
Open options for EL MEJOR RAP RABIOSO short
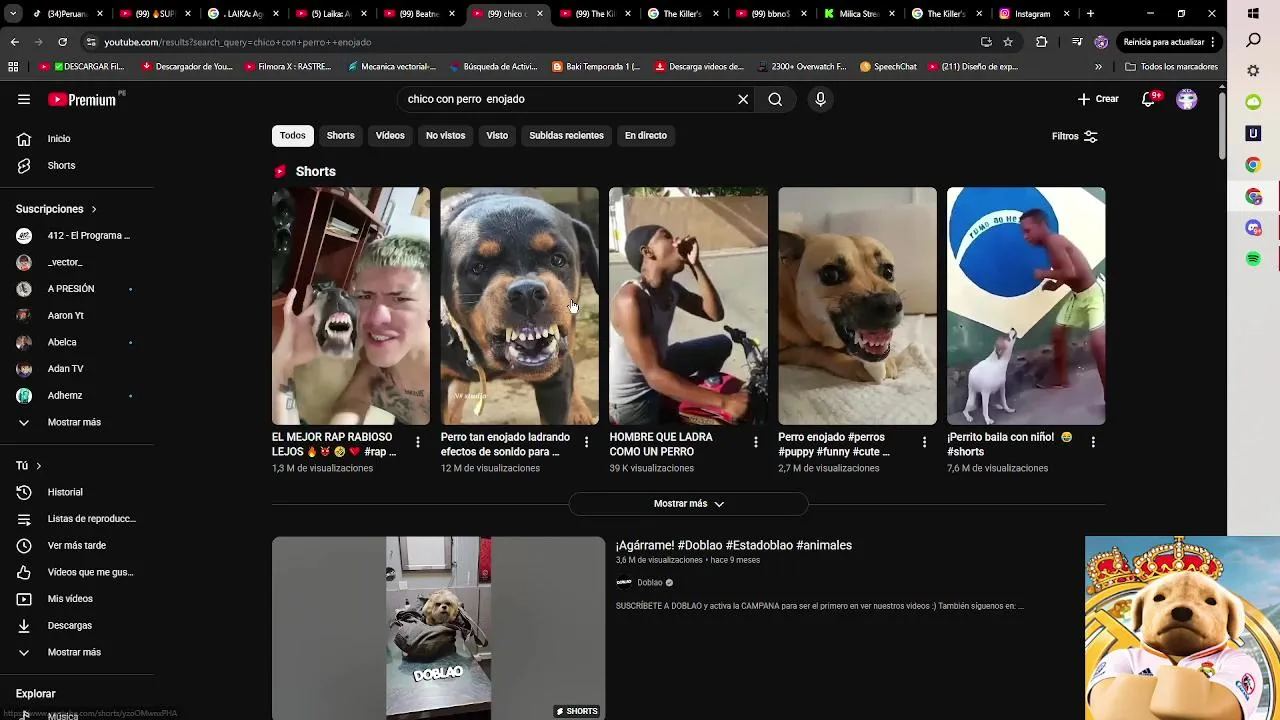tap(418, 442)
